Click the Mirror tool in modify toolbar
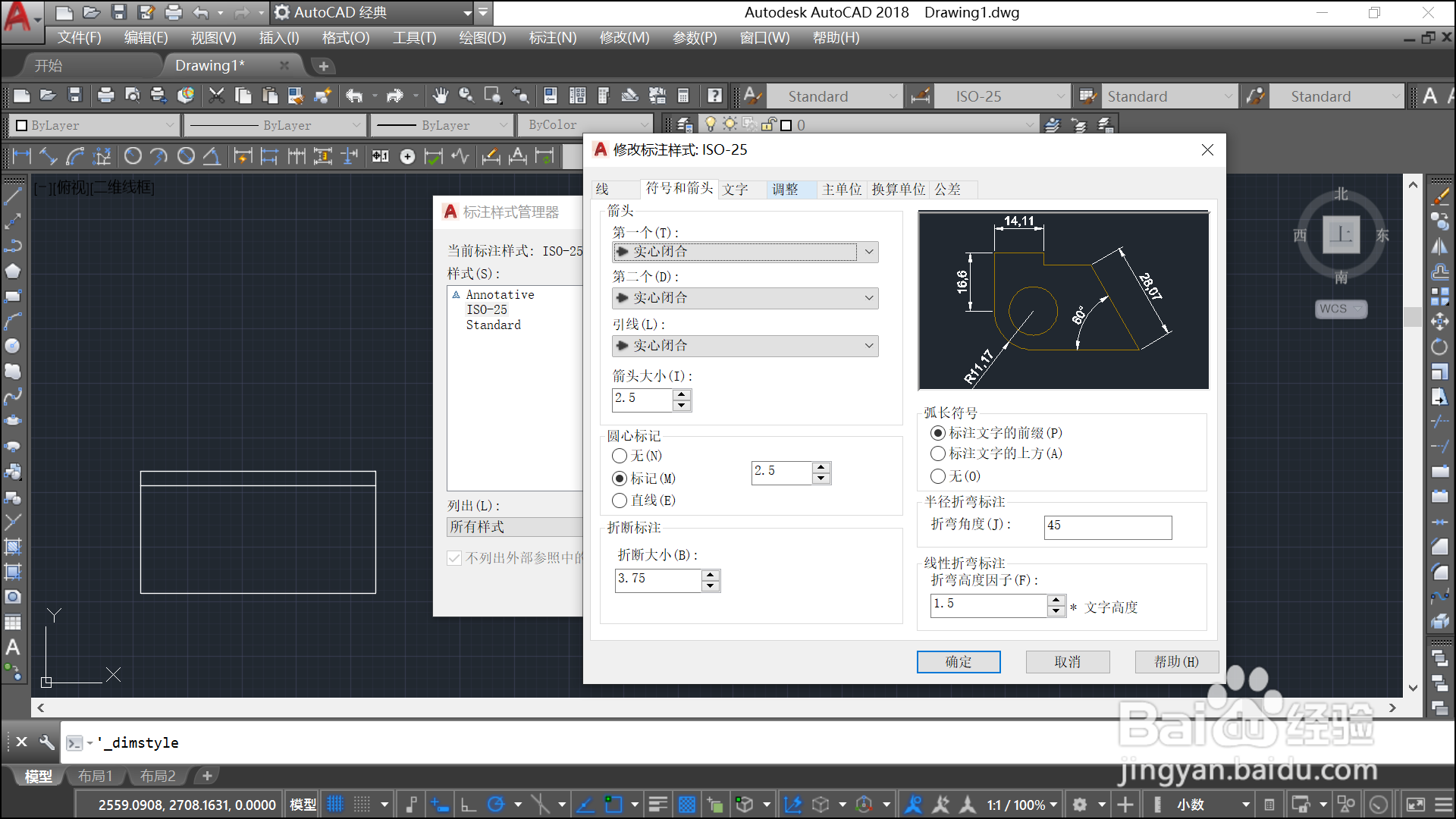This screenshot has width=1456, height=819. [1439, 246]
